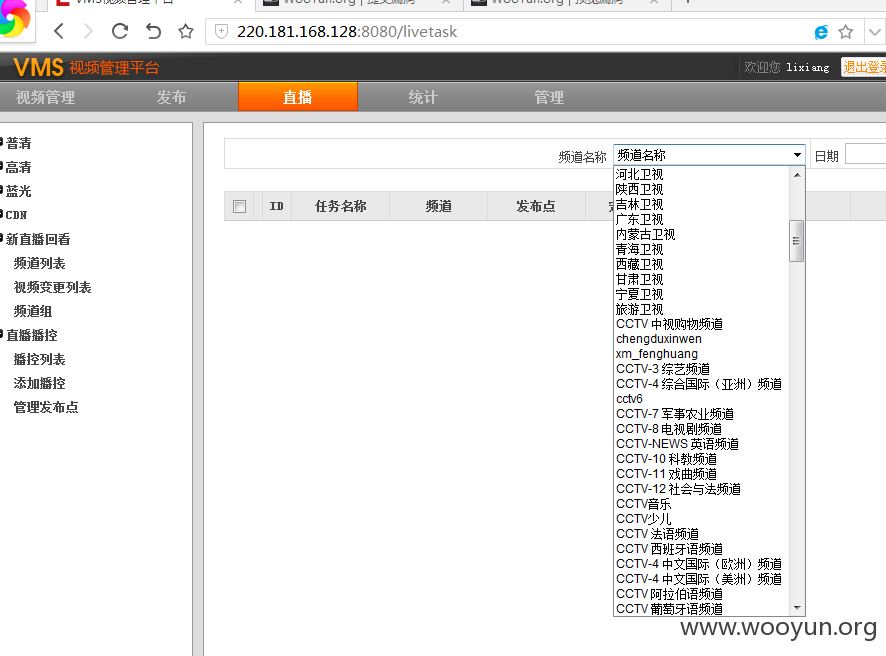Expand the CDN sidebar group
Image resolution: width=886 pixels, height=656 pixels.
[15, 215]
